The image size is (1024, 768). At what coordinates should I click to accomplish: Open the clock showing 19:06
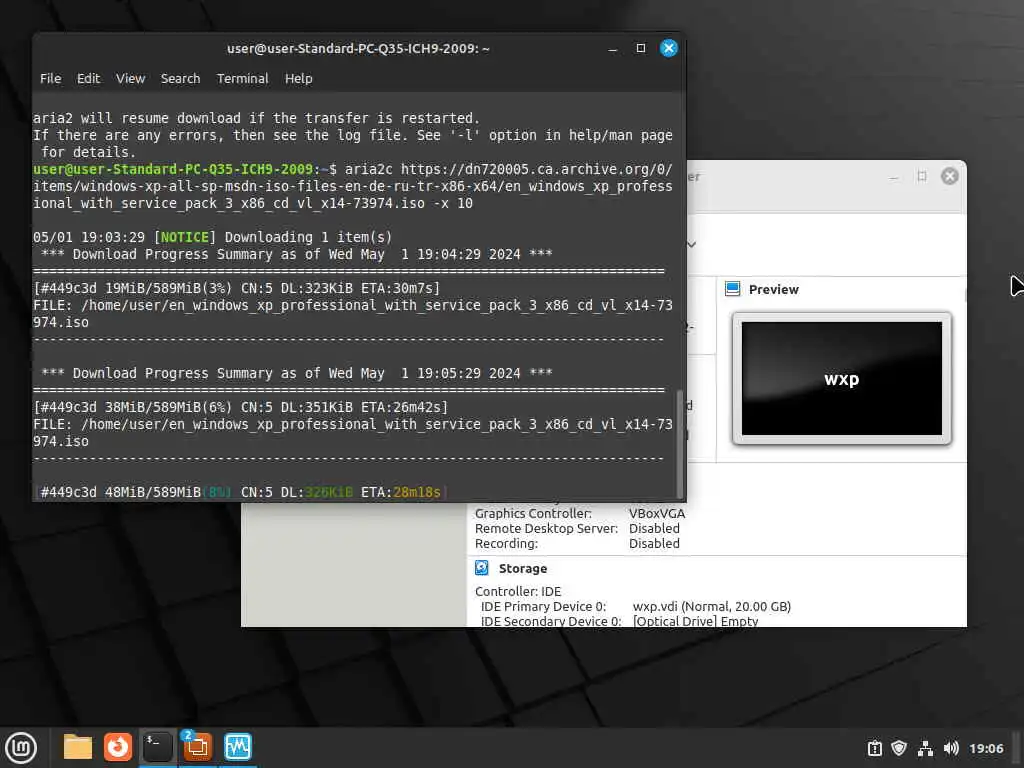coord(985,748)
